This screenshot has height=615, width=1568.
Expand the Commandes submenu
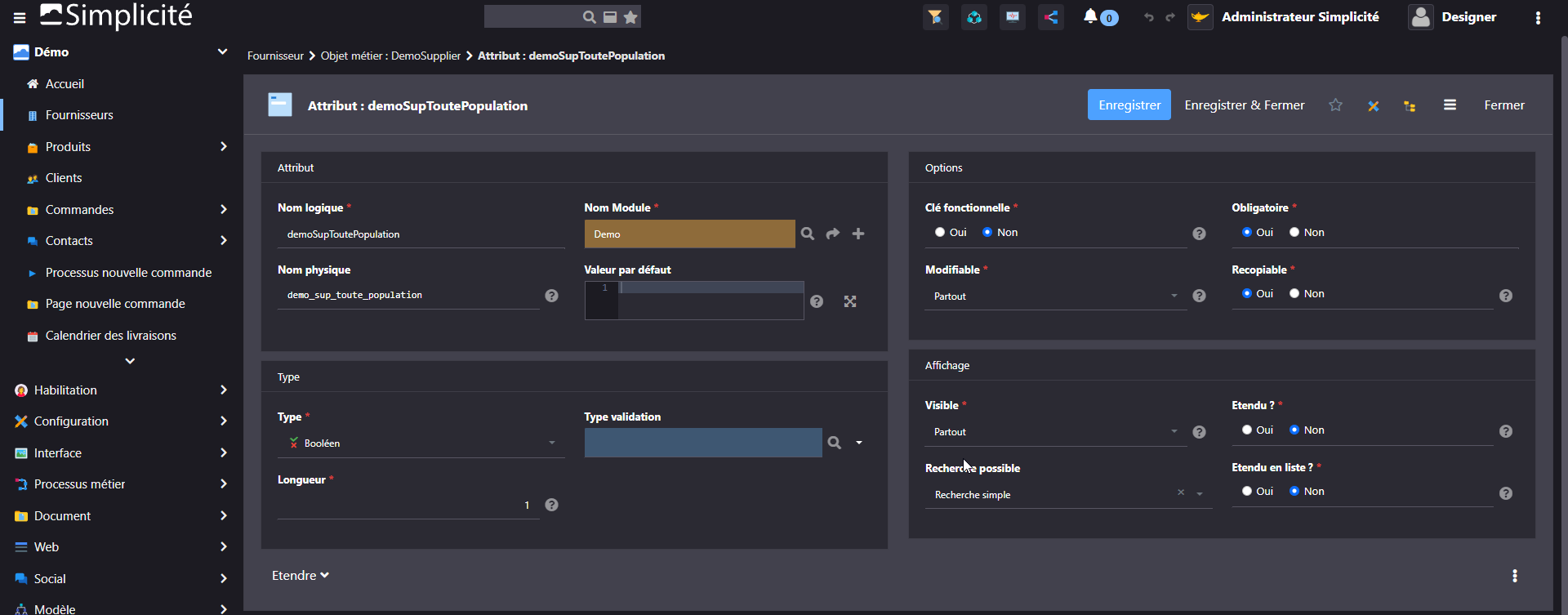pos(223,210)
